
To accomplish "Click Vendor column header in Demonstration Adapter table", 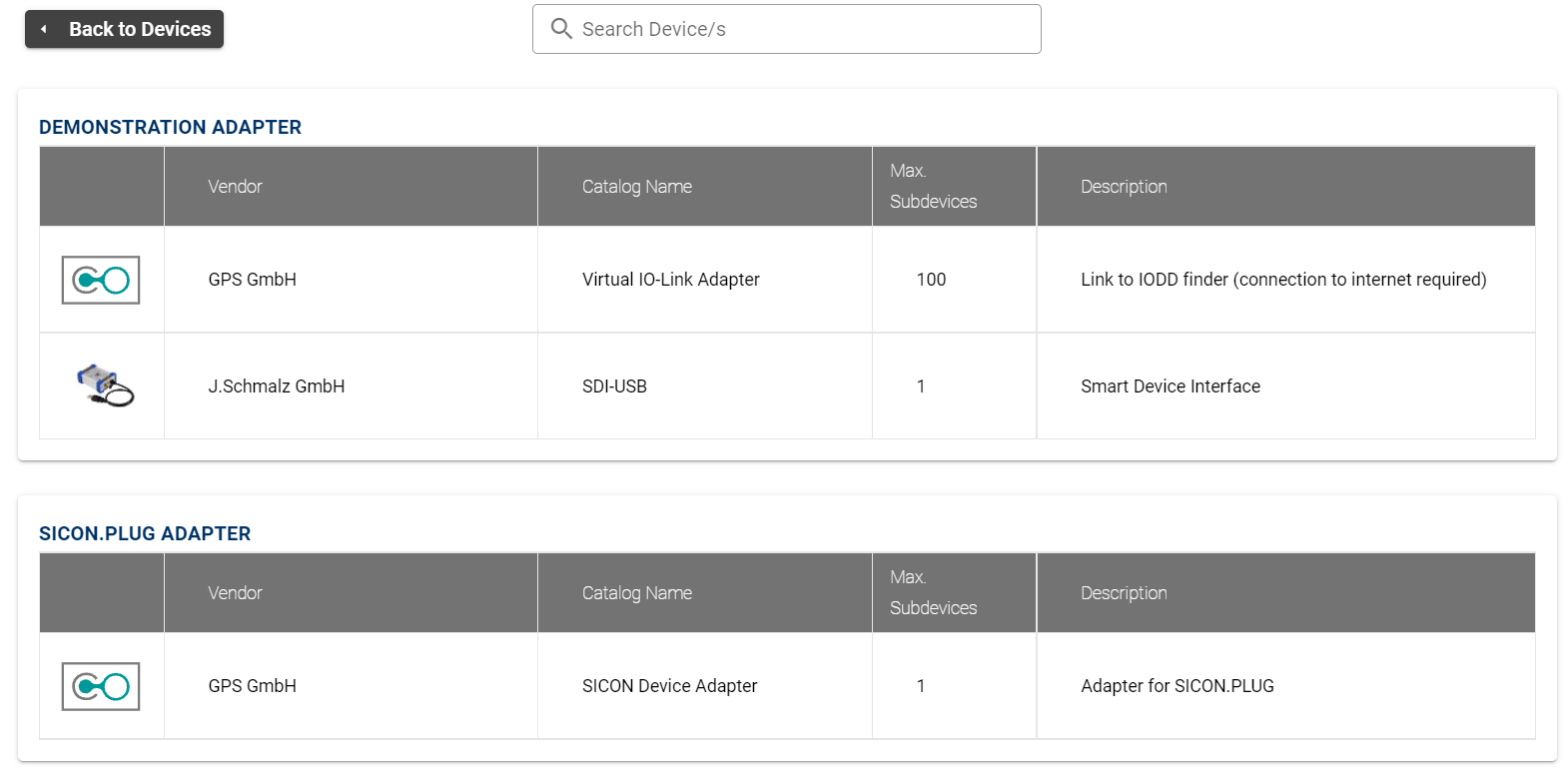I will click(235, 187).
